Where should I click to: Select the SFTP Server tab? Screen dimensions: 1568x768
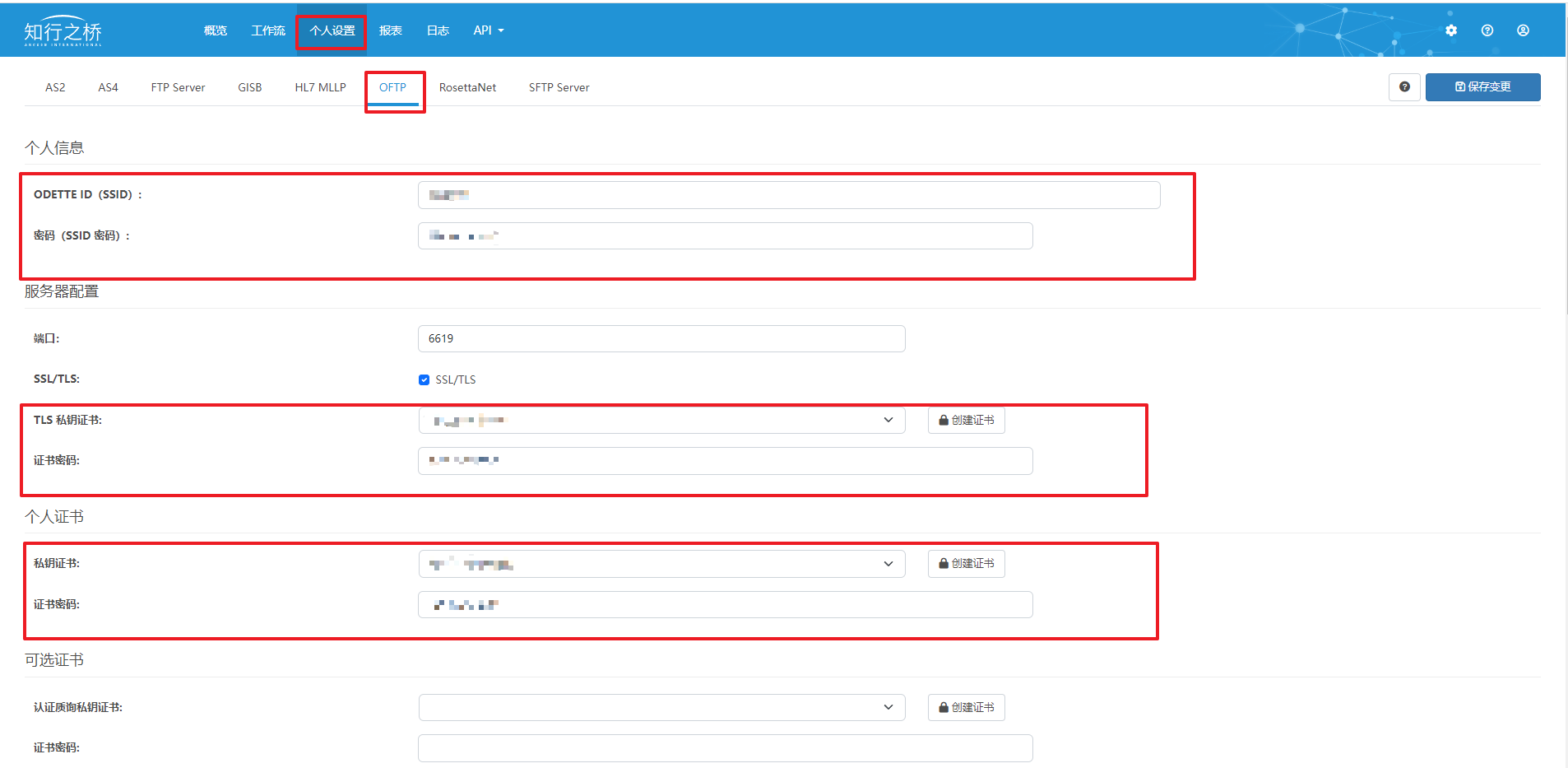(x=559, y=87)
